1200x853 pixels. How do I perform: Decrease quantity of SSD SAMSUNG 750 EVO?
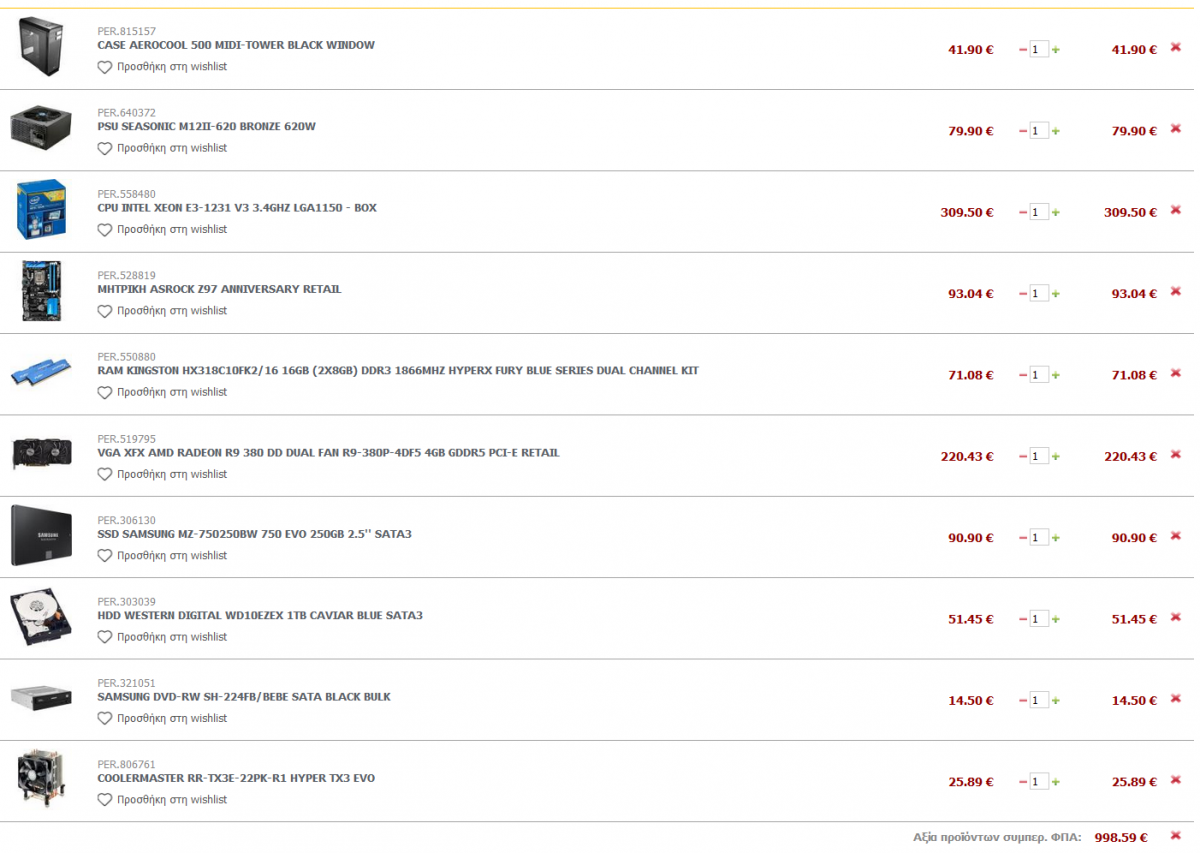click(x=1023, y=538)
